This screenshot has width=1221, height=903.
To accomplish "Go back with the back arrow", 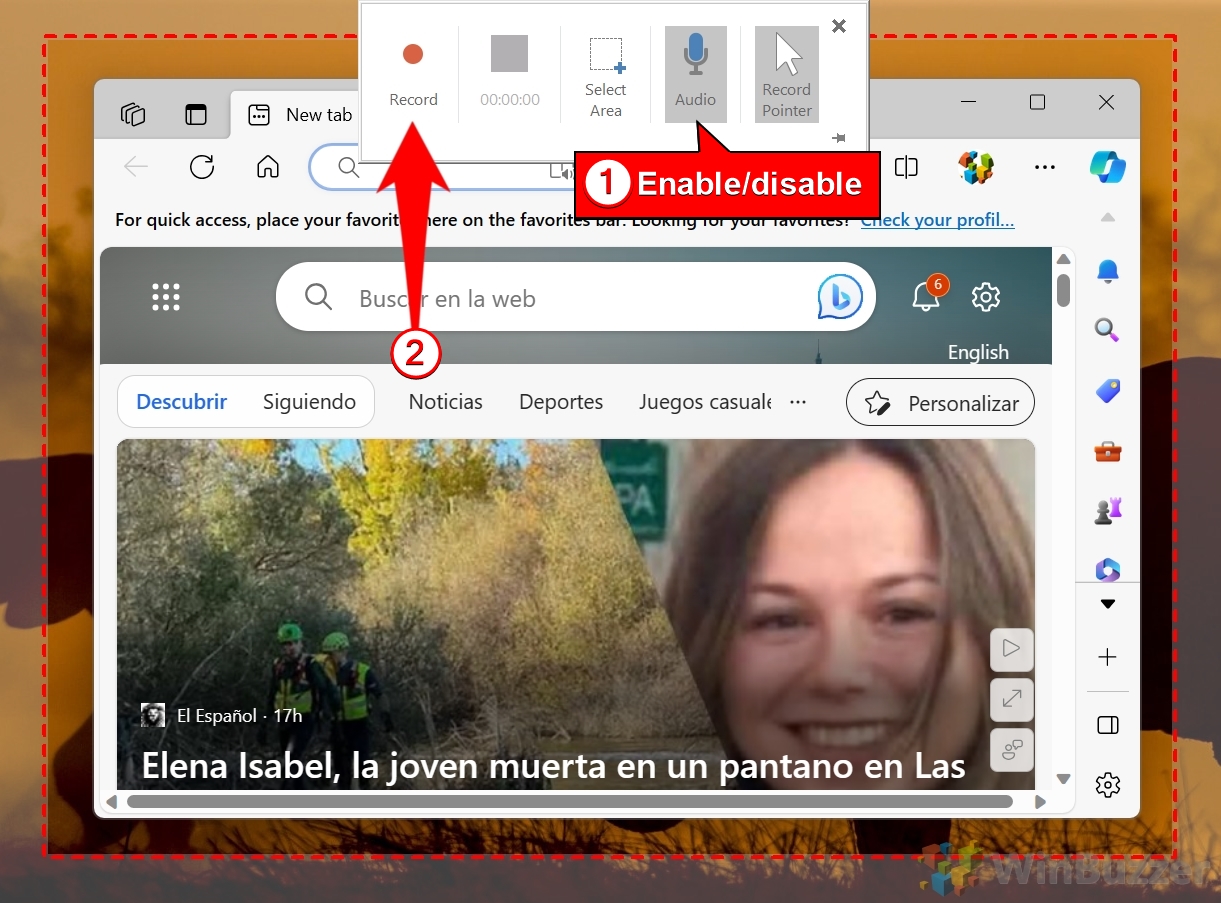I will [136, 167].
